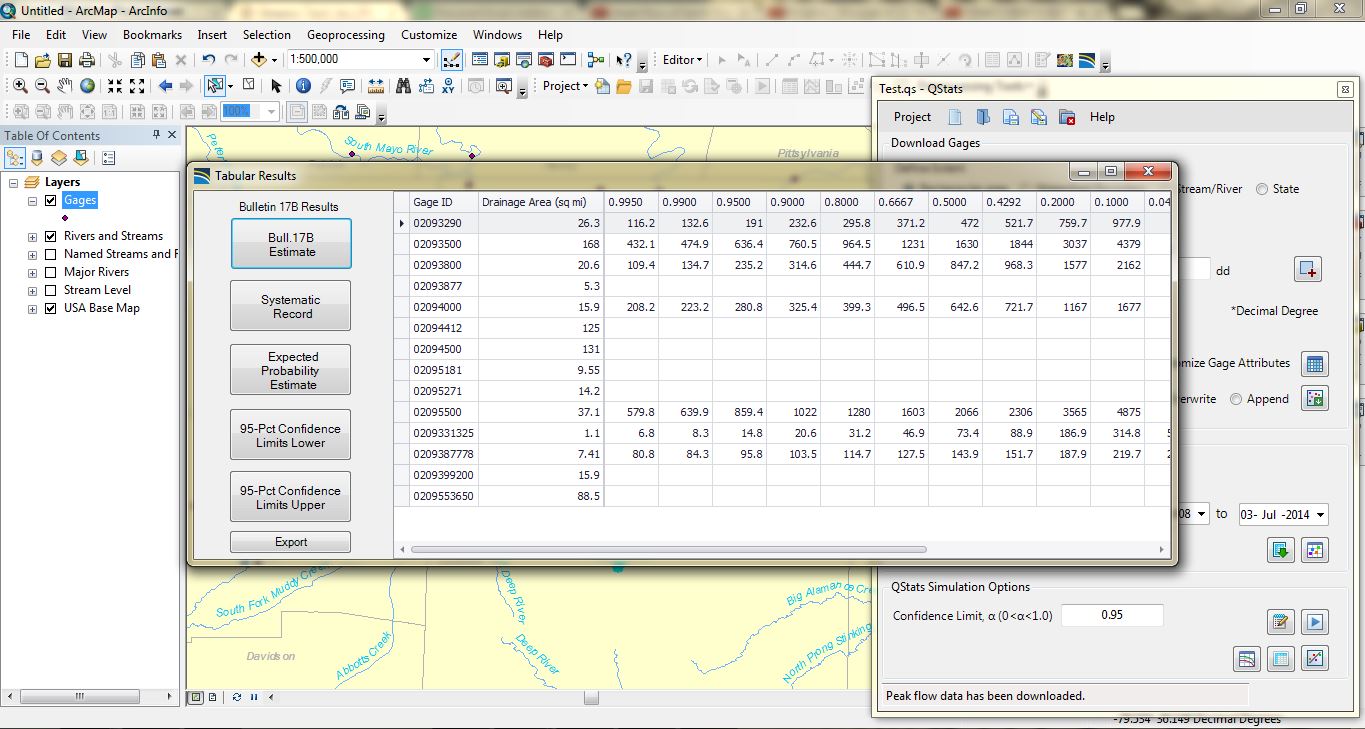
Task: Open the Geoprocessing menu
Action: click(346, 34)
